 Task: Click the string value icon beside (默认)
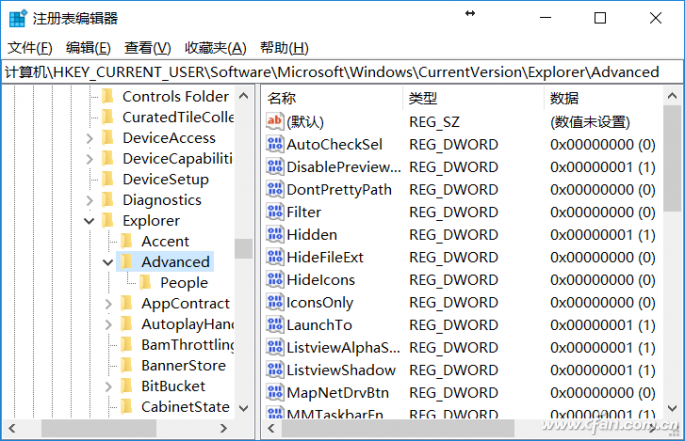[x=275, y=121]
